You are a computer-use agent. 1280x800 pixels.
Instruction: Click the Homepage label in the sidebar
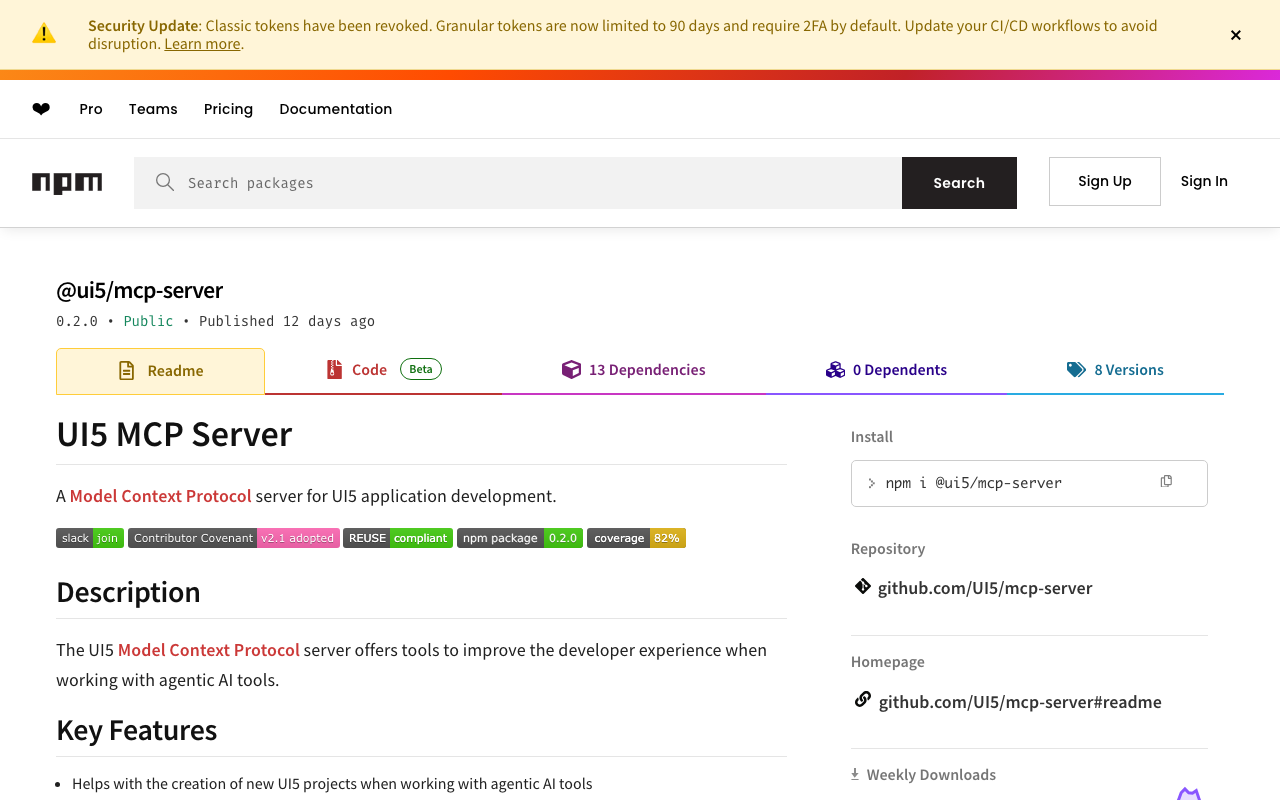888,662
